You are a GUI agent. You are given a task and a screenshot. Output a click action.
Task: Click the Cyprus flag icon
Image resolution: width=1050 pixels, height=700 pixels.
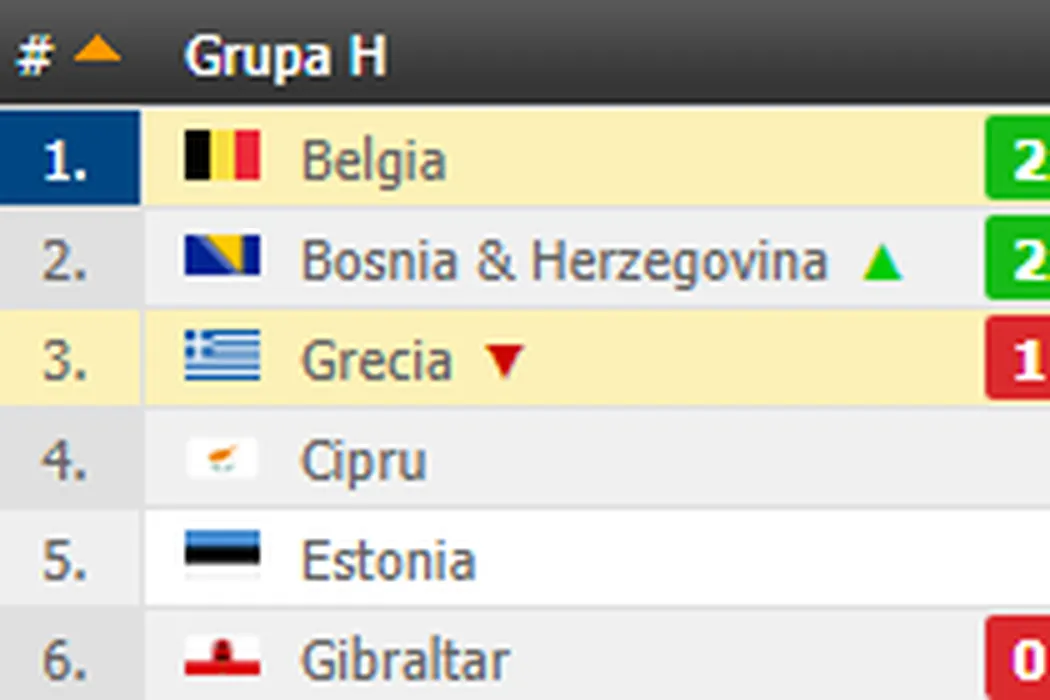click(x=222, y=459)
